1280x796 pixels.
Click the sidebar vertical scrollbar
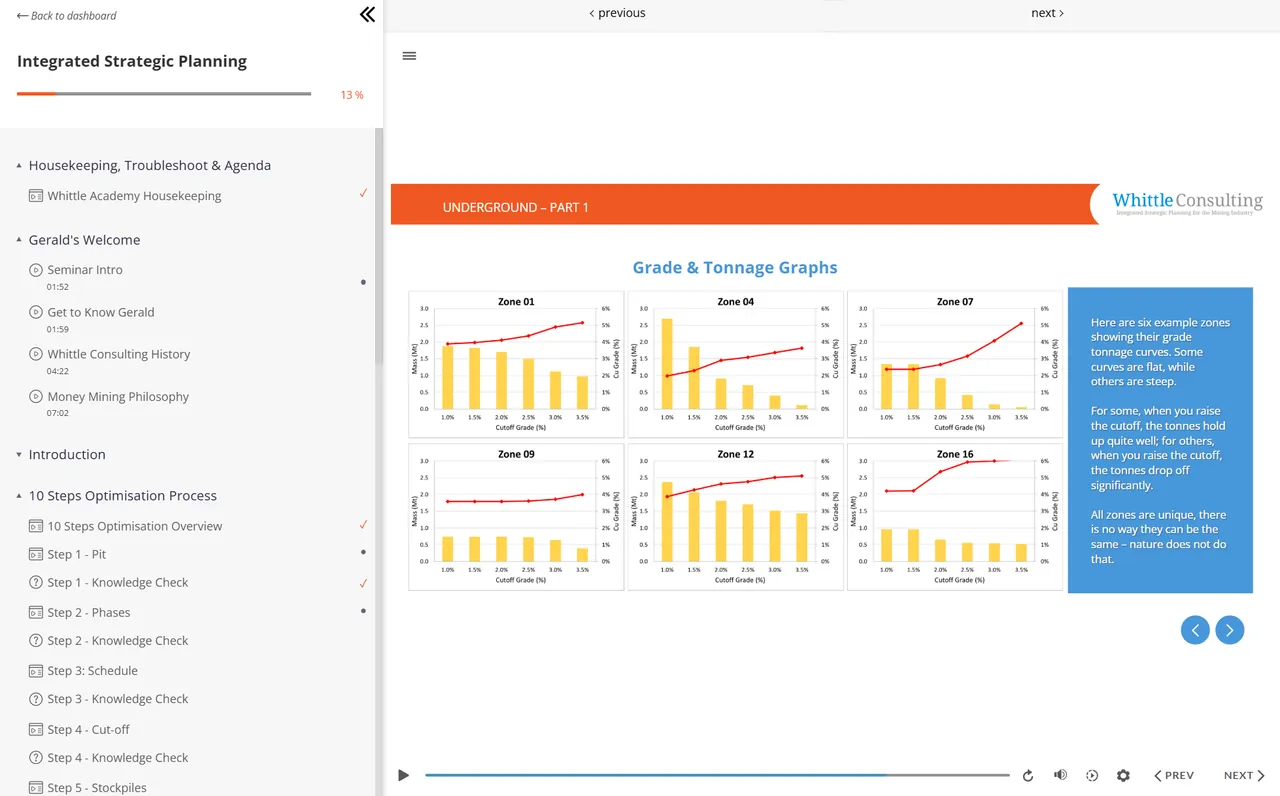[378, 245]
